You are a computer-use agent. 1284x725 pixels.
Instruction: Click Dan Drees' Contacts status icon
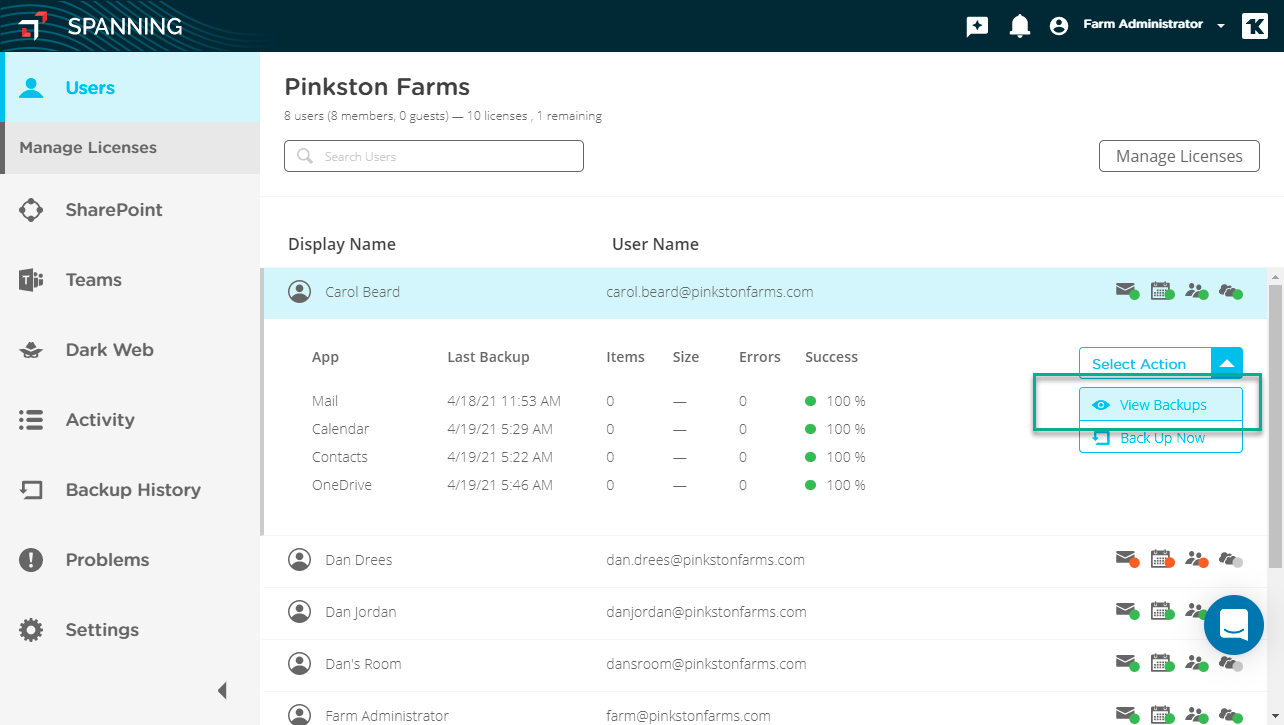1196,559
